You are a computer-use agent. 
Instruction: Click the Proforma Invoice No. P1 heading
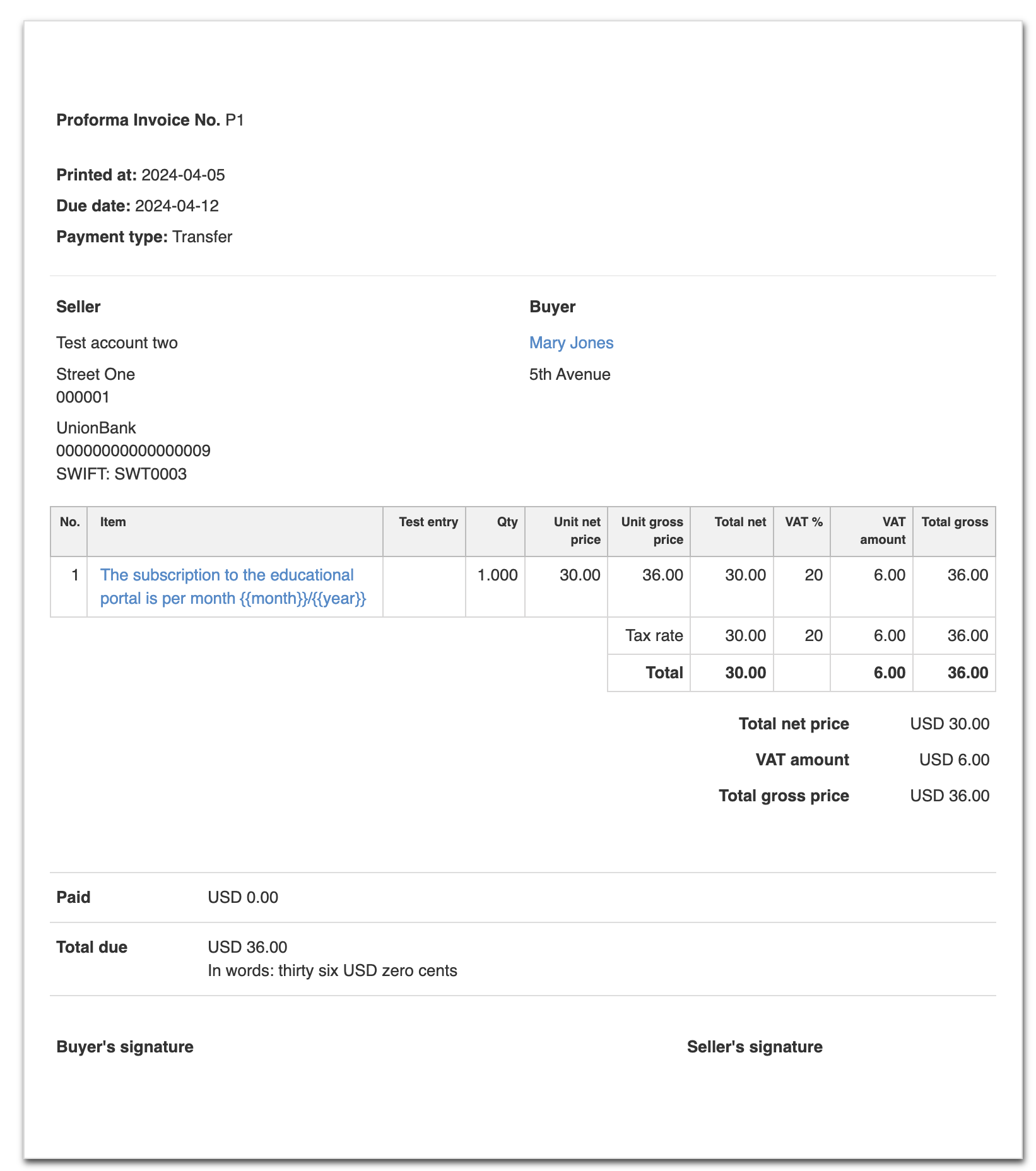150,120
